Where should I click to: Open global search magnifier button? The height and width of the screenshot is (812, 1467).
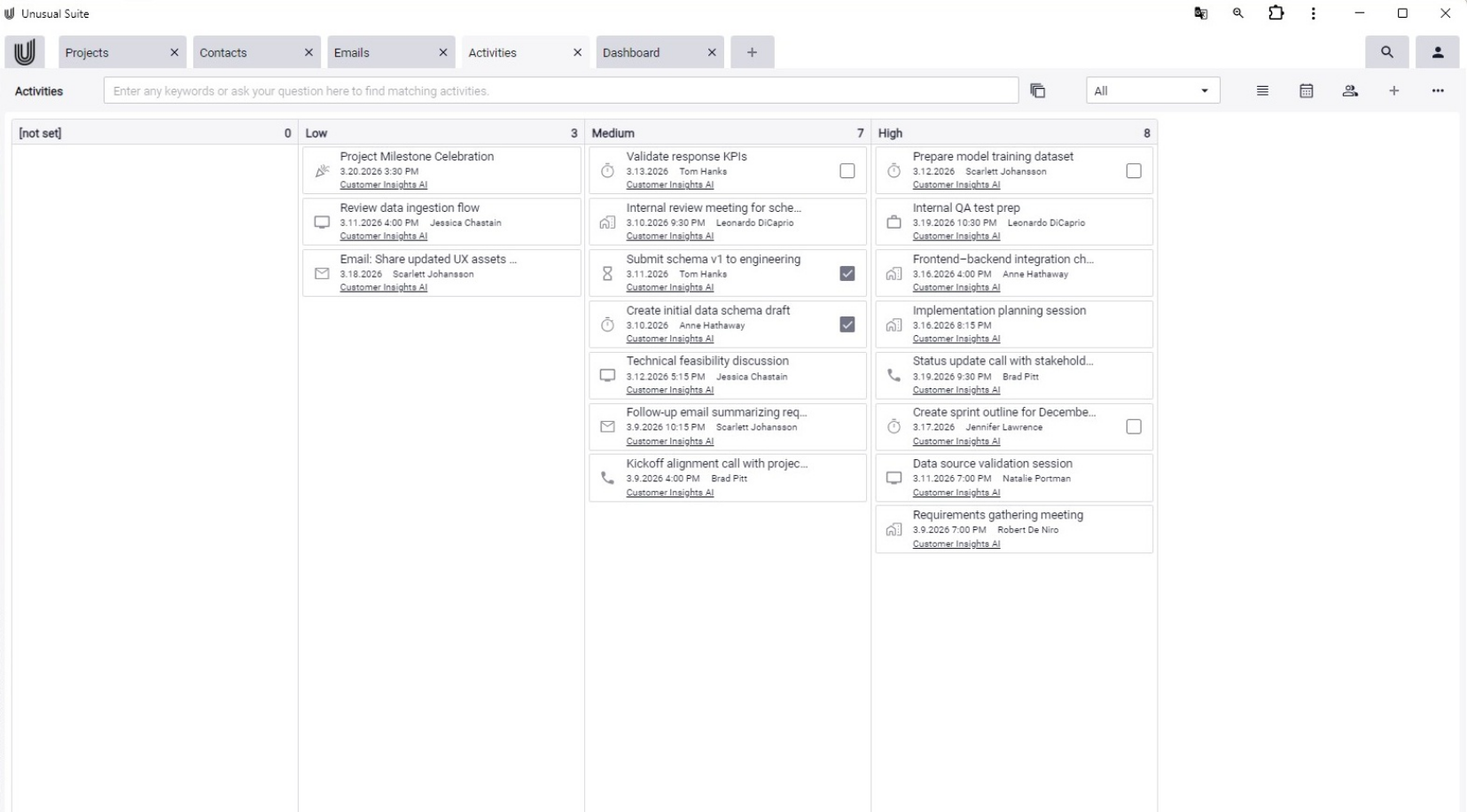(x=1387, y=52)
